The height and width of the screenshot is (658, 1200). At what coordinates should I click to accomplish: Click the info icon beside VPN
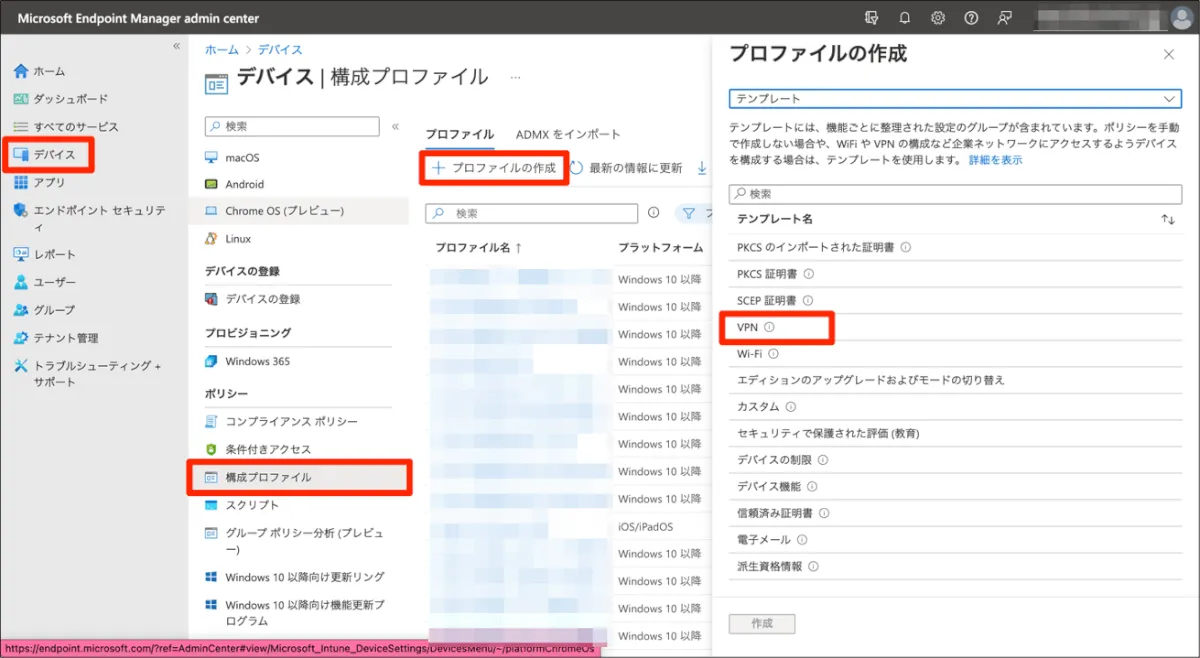[x=769, y=327]
